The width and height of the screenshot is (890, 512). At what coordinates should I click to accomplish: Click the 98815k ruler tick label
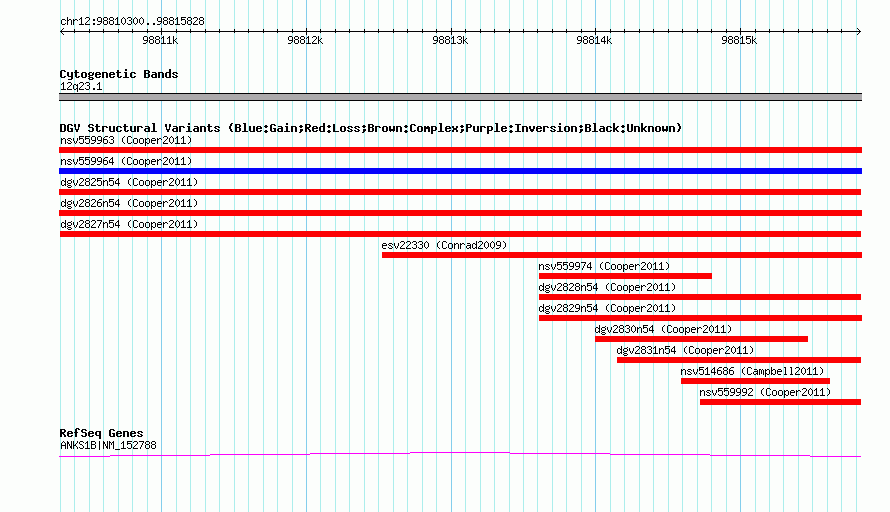point(738,40)
